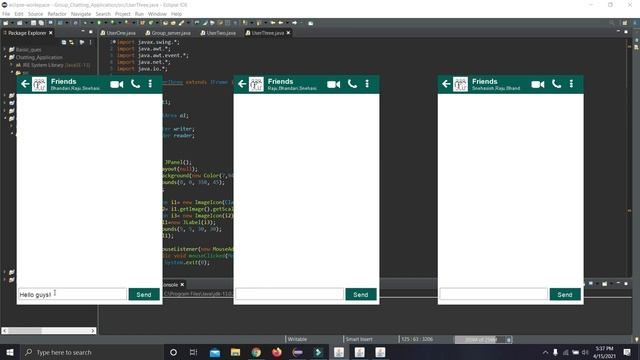Open the Windows Start menu

click(x=9, y=352)
